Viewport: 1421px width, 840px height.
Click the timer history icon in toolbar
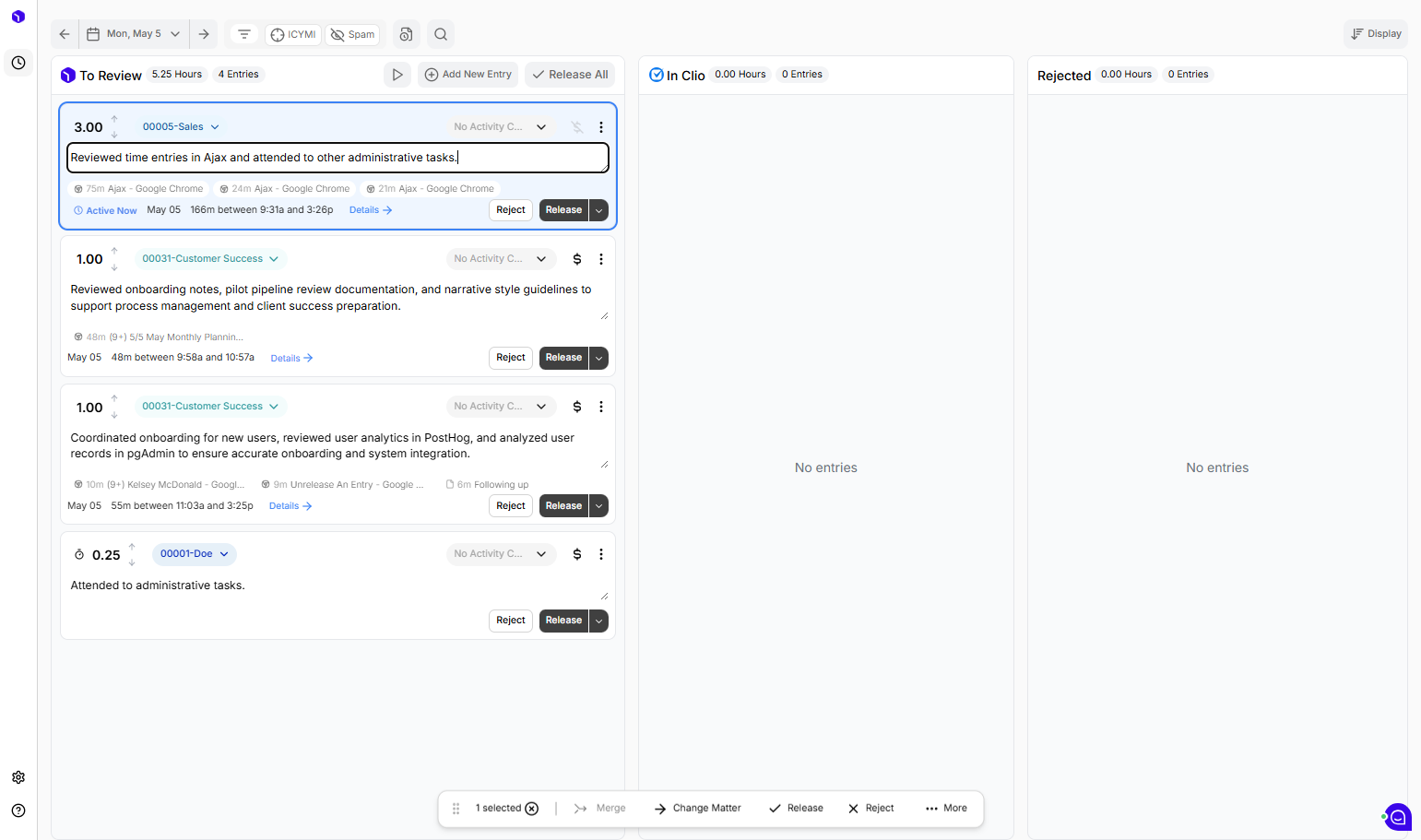pyautogui.click(x=406, y=34)
